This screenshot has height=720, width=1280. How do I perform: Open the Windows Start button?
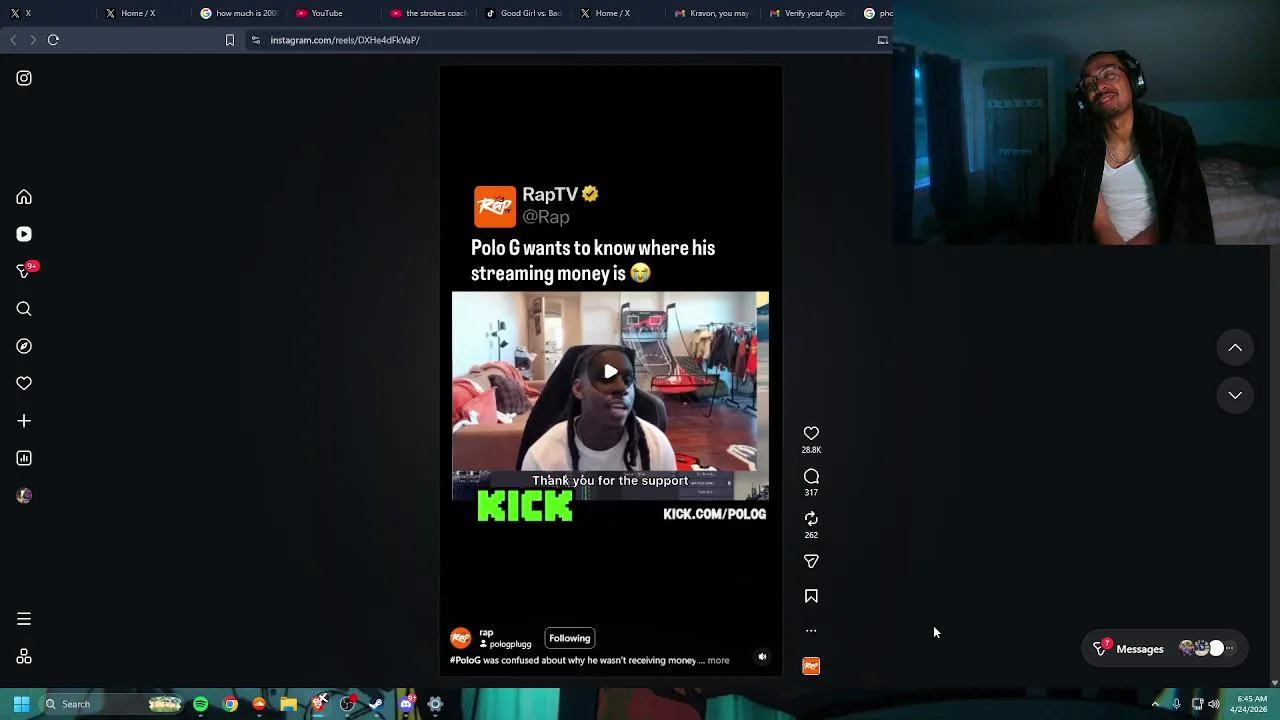pyautogui.click(x=21, y=704)
